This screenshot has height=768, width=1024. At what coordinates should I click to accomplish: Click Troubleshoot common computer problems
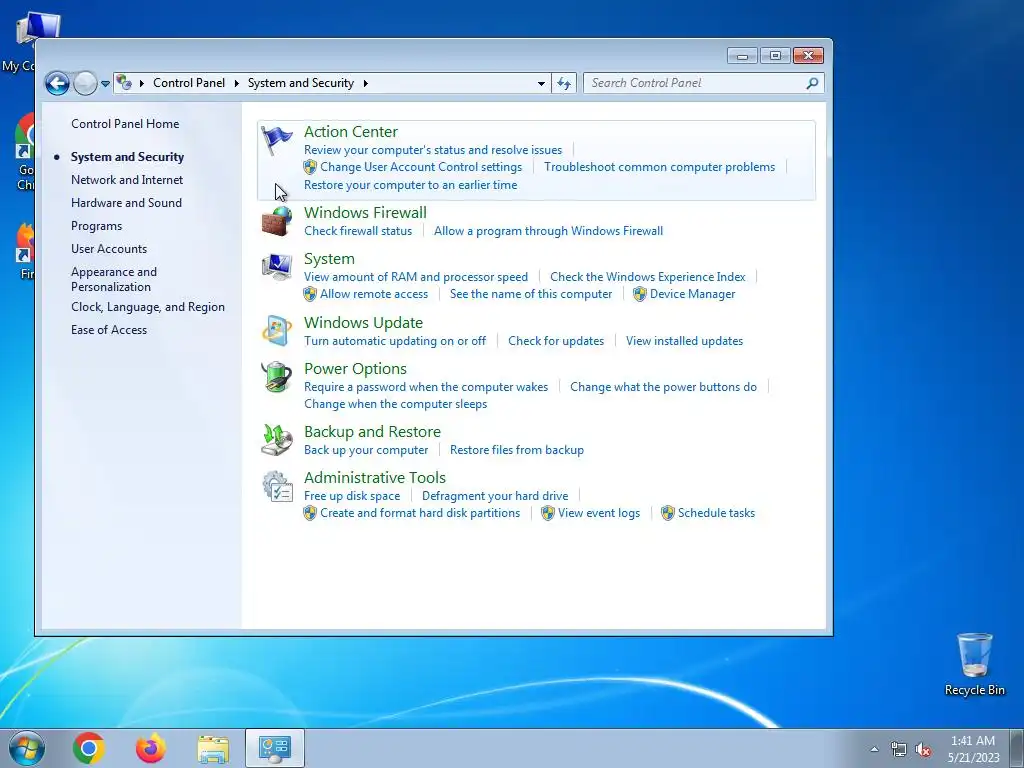tap(660, 167)
